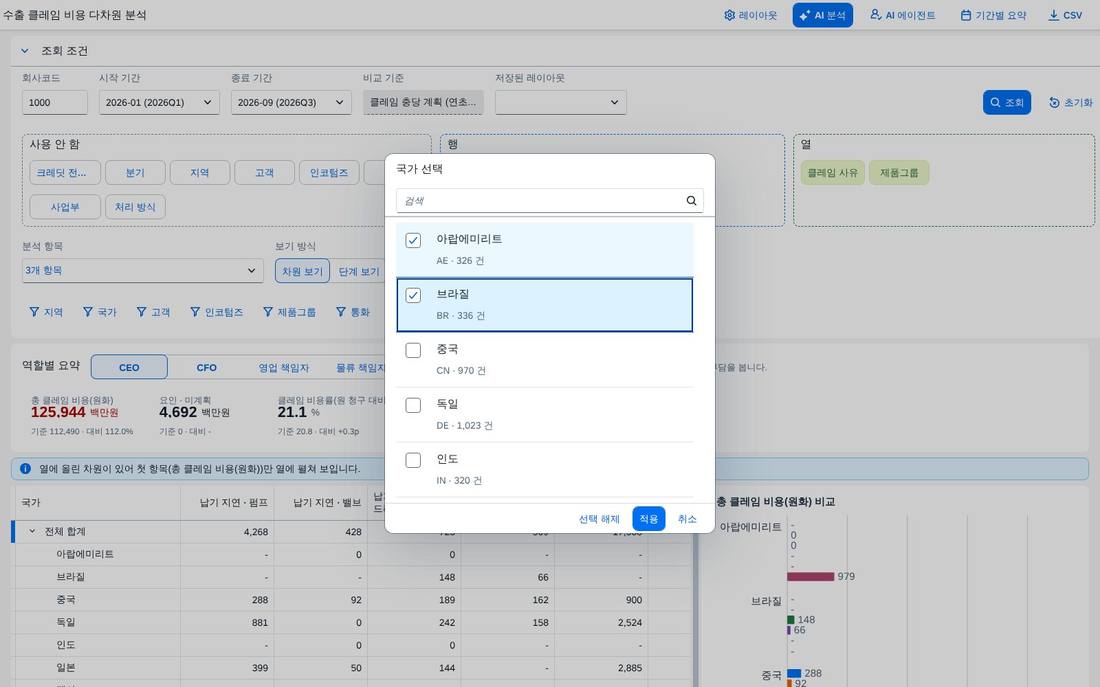Click the 979 bar in the chart
The width and height of the screenshot is (1100, 687).
(x=810, y=576)
